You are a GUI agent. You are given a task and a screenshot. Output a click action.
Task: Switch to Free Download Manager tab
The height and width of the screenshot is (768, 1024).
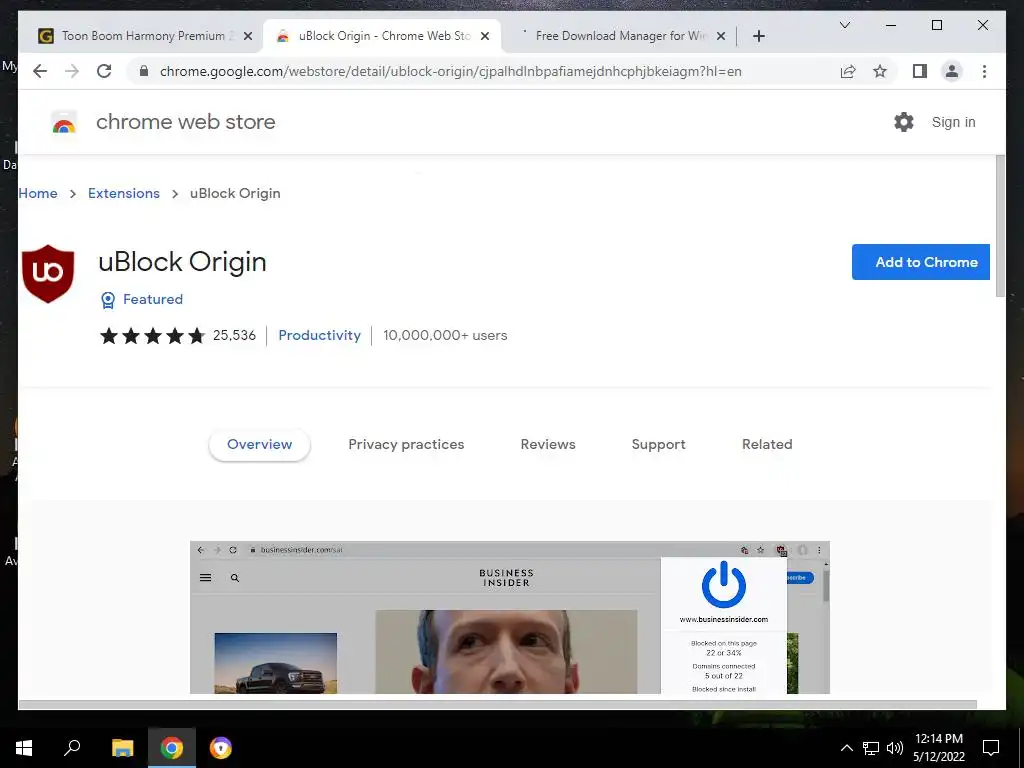tap(618, 36)
